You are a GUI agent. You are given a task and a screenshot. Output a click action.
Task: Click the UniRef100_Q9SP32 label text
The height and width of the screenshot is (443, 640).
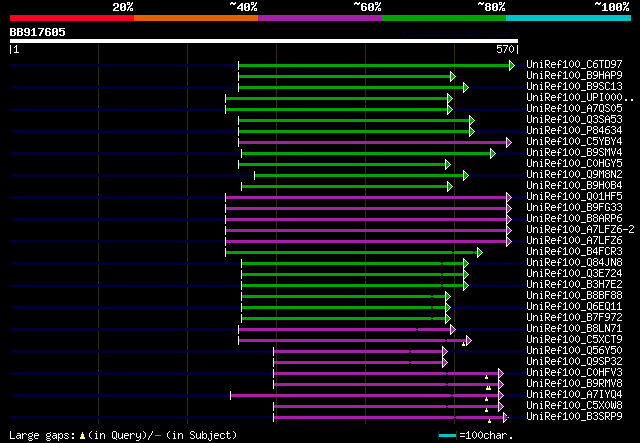(574, 361)
